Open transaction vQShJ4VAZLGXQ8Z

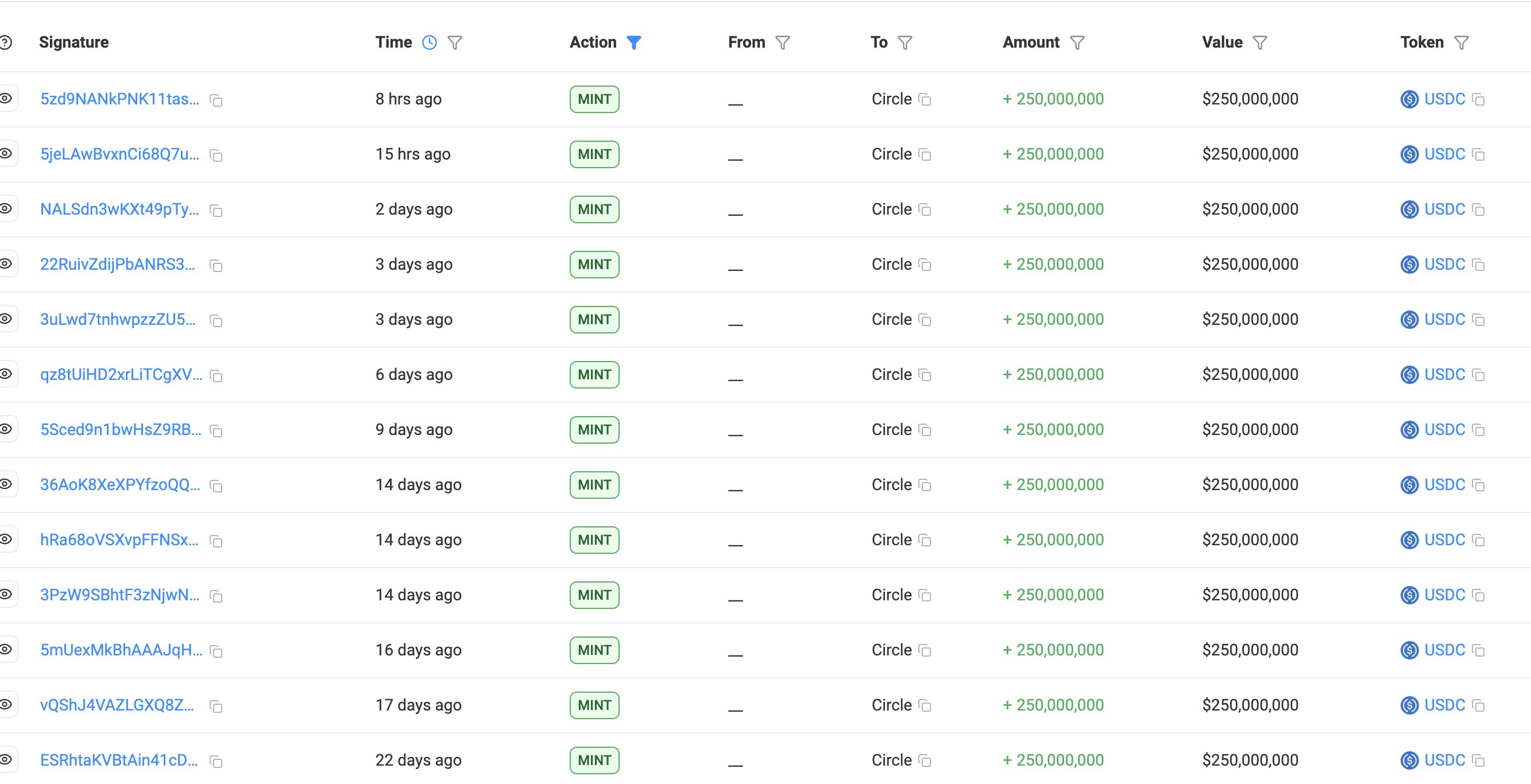pos(117,705)
